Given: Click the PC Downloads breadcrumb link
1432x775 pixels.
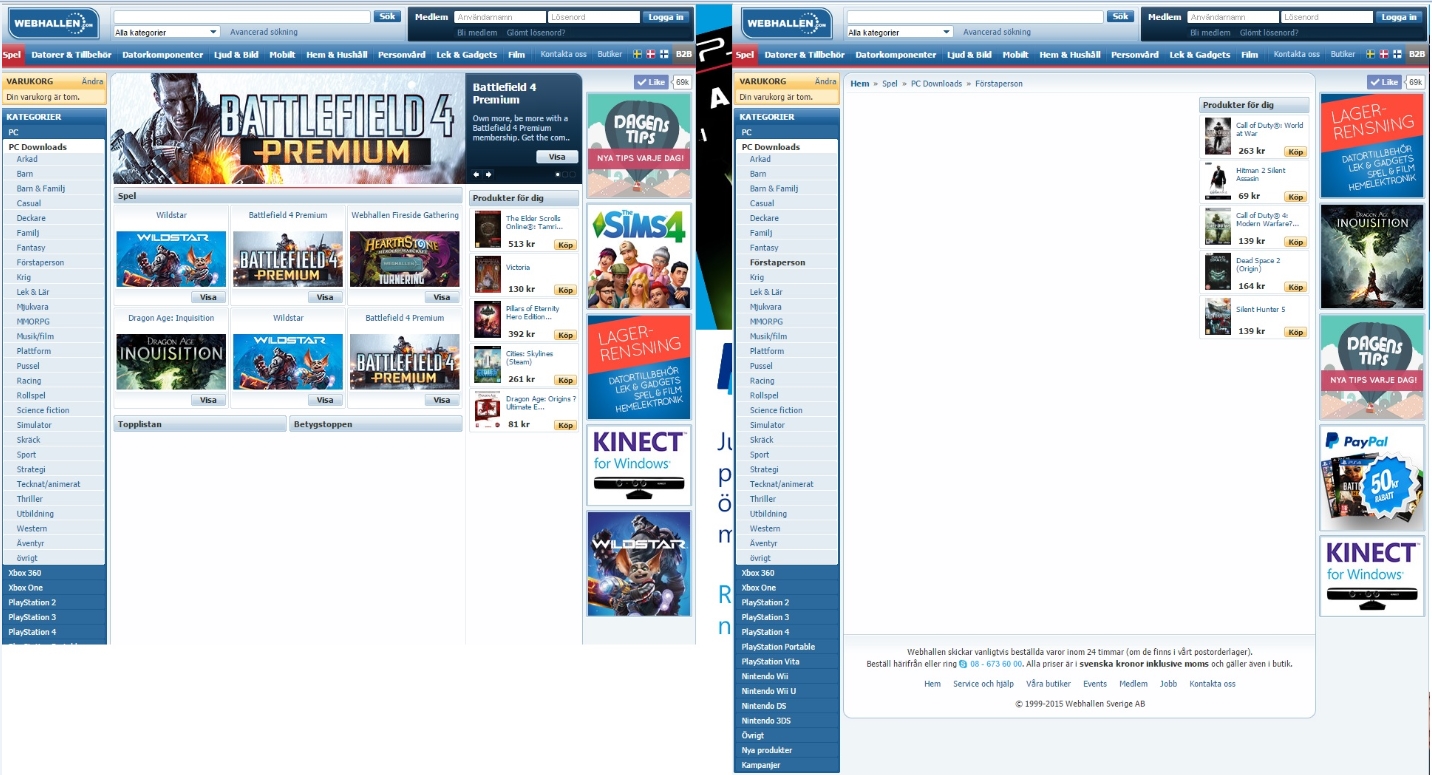Looking at the screenshot, I should (x=936, y=84).
